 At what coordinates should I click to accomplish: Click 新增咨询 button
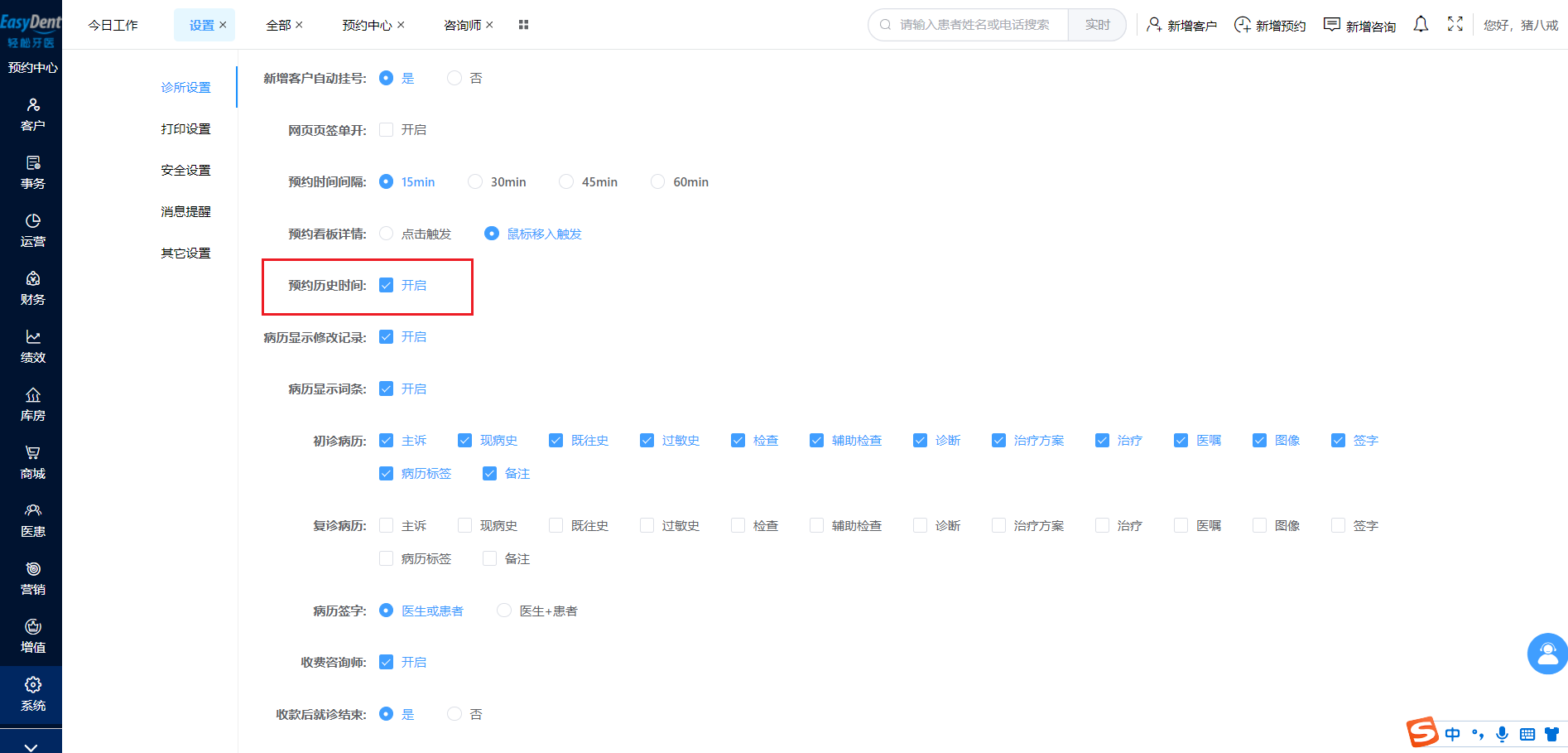coord(1359,25)
